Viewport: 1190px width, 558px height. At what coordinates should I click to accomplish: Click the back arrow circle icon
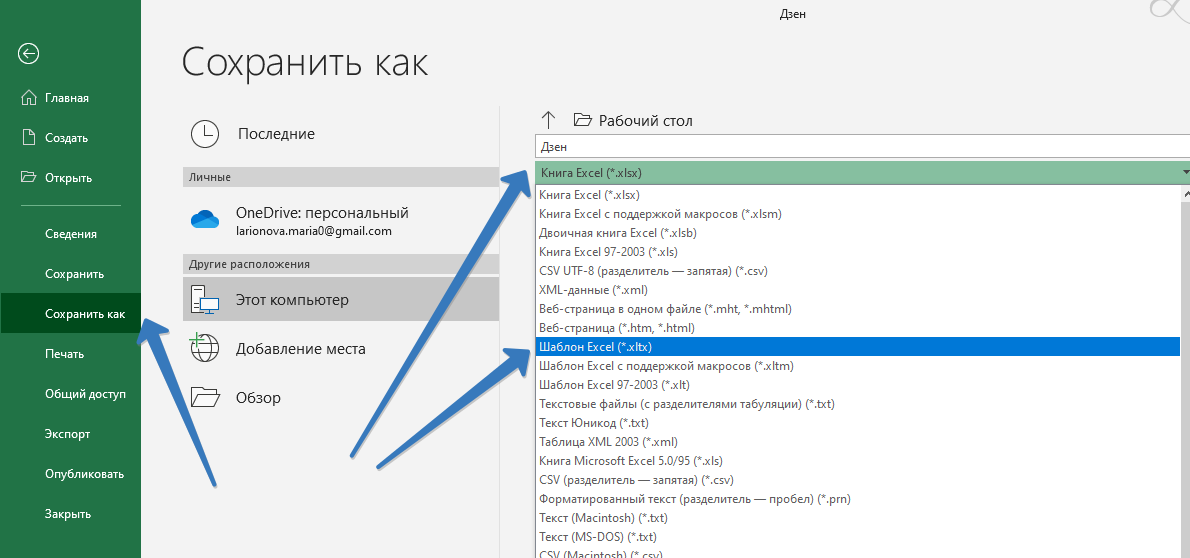(x=29, y=53)
